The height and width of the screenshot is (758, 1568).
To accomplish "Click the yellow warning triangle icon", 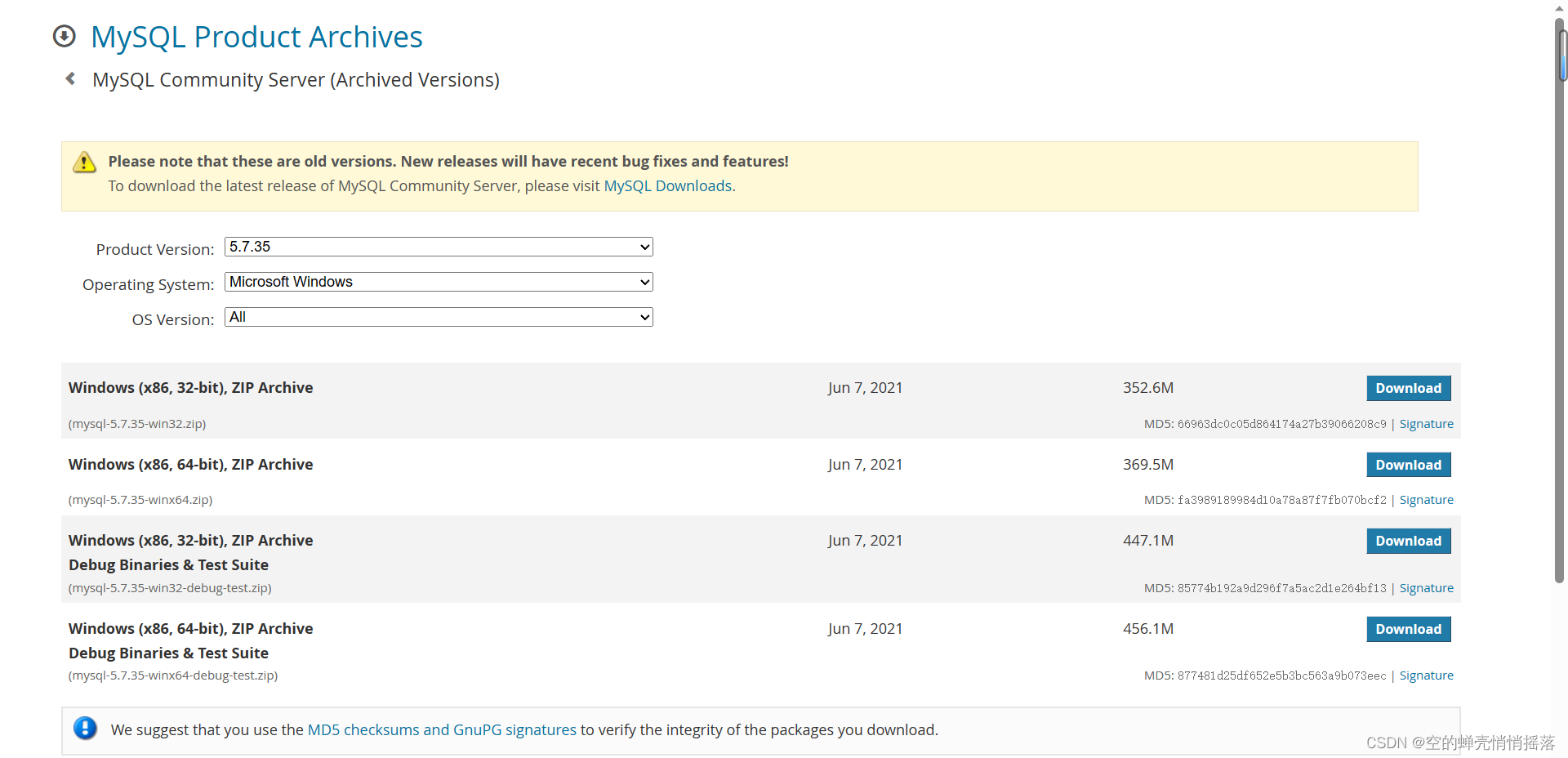I will coord(84,163).
